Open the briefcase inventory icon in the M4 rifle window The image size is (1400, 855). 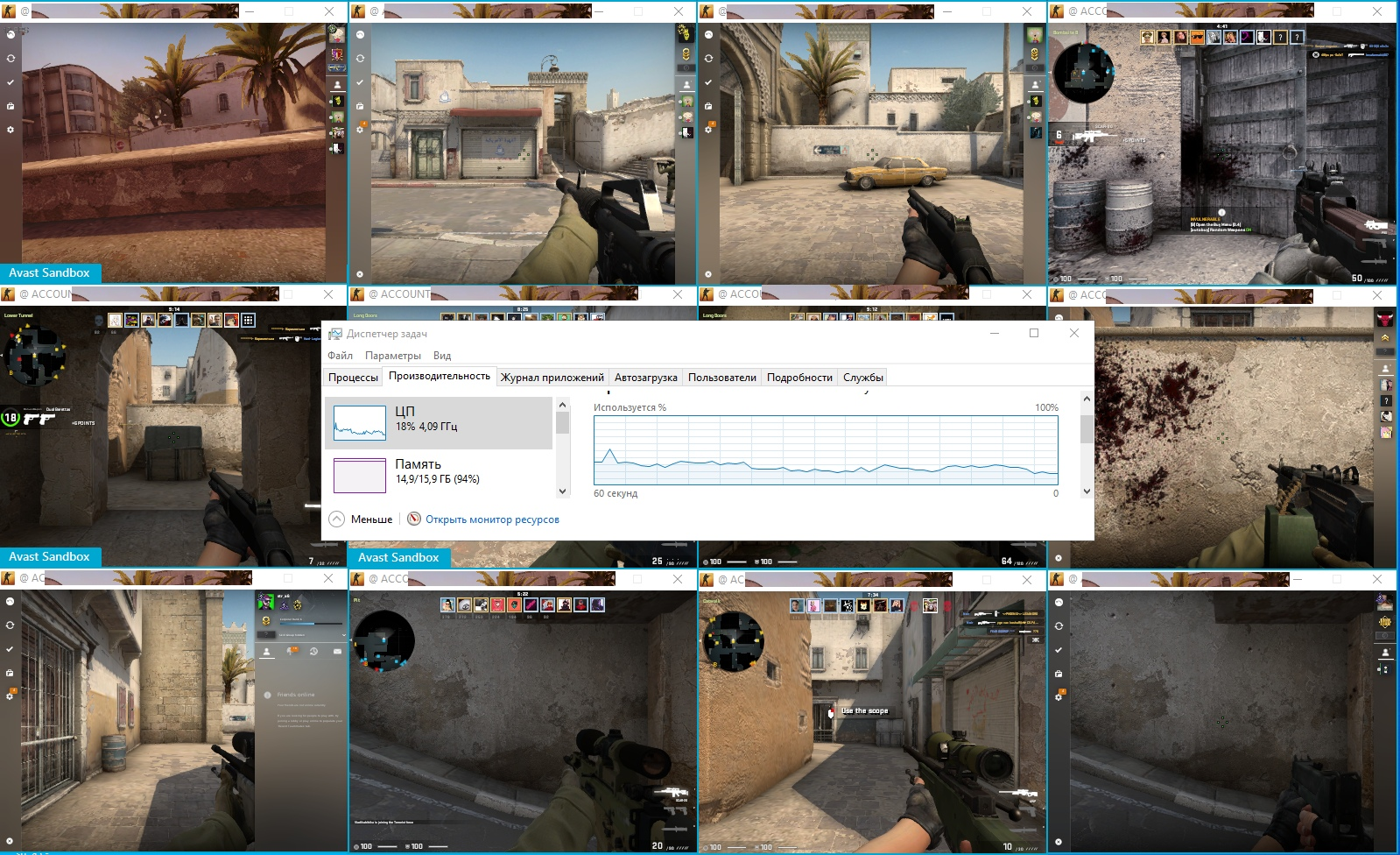(x=360, y=106)
